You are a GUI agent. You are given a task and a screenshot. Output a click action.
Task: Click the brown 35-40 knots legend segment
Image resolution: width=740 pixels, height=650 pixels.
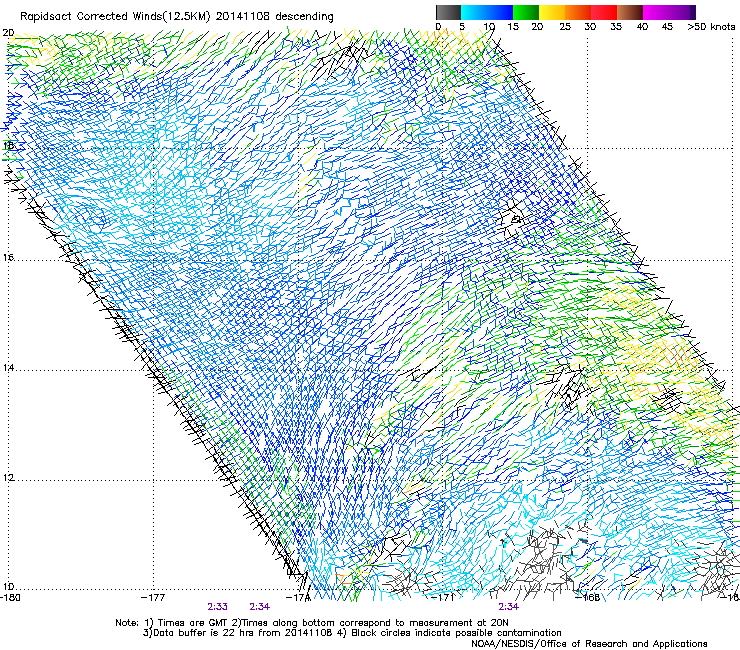(630, 12)
